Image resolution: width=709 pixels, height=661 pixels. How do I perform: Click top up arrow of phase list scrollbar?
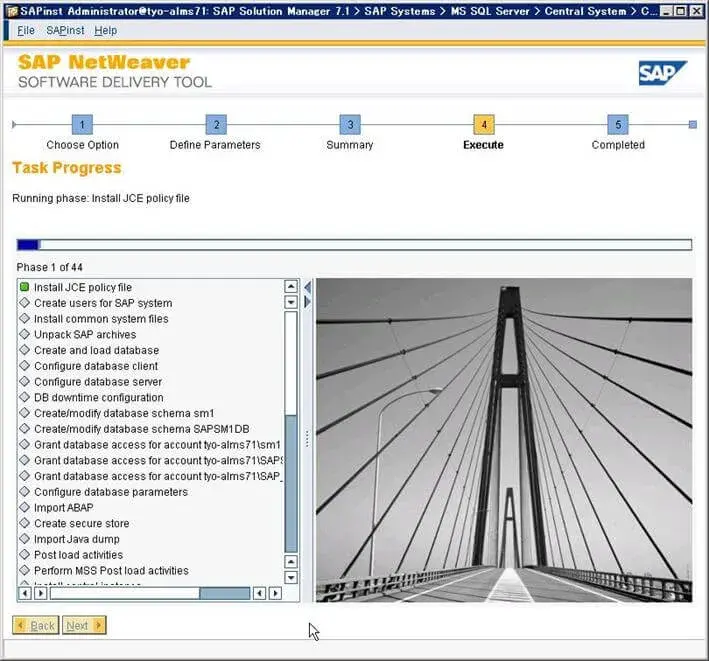pyautogui.click(x=291, y=286)
